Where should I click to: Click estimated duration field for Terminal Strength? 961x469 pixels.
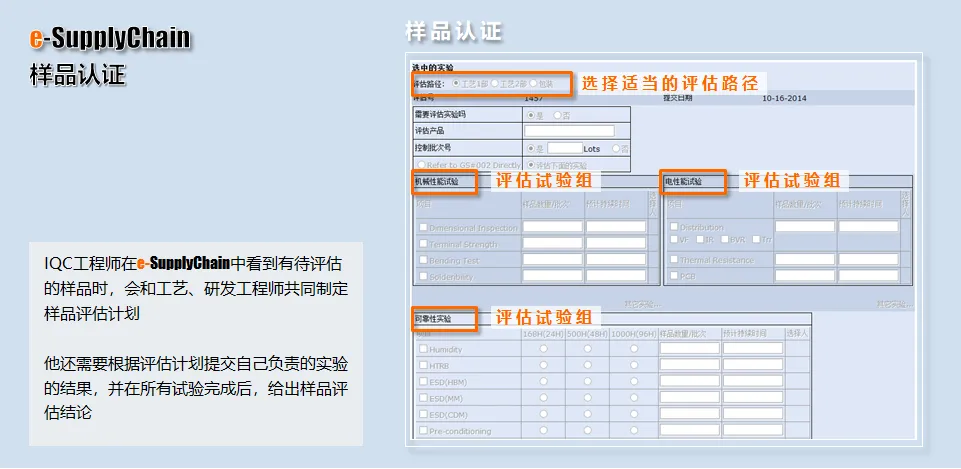pyautogui.click(x=616, y=243)
